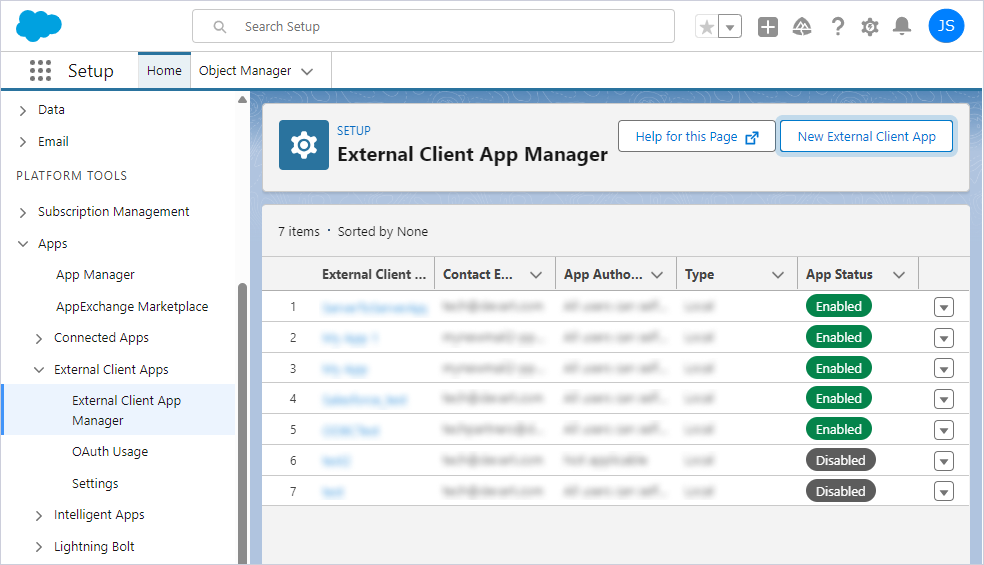Open row 4 actions dropdown
The height and width of the screenshot is (565, 984).
tap(944, 399)
